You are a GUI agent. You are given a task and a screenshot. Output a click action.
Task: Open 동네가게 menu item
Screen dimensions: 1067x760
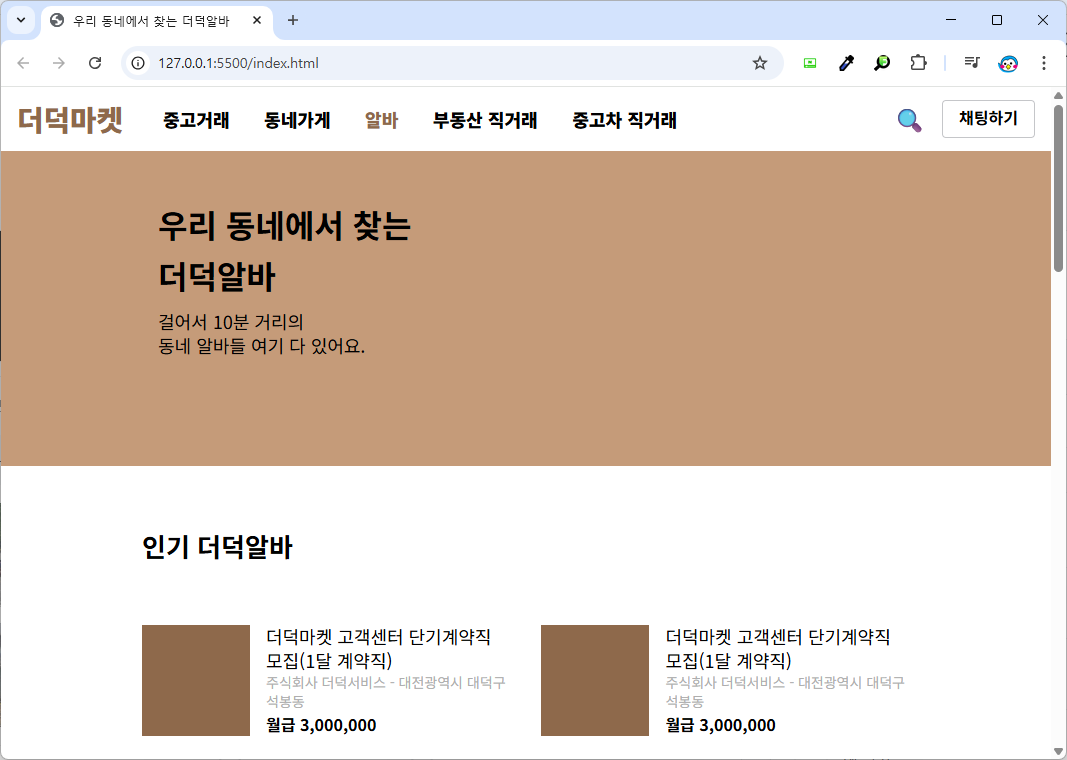[x=297, y=120]
